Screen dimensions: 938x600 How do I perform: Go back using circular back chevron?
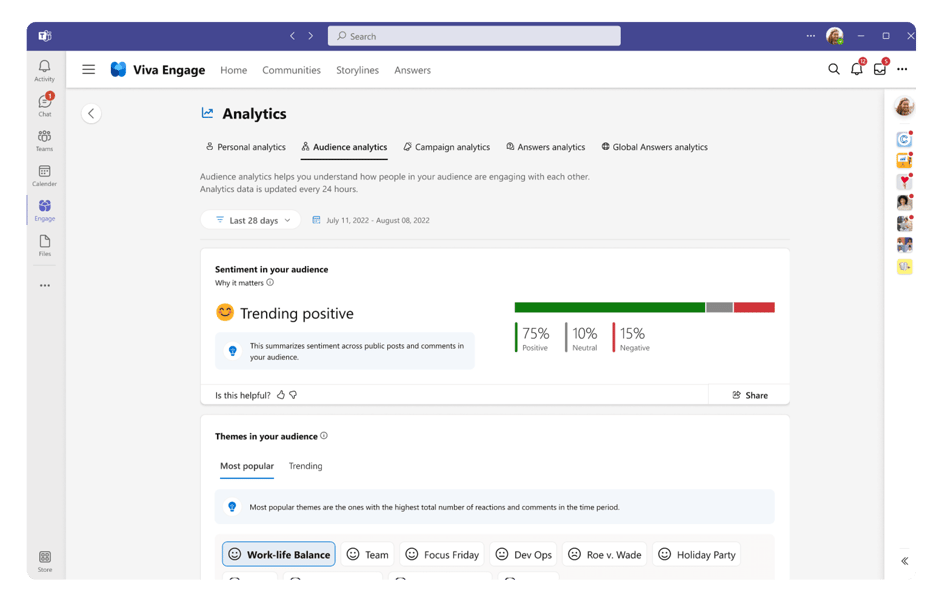[91, 113]
